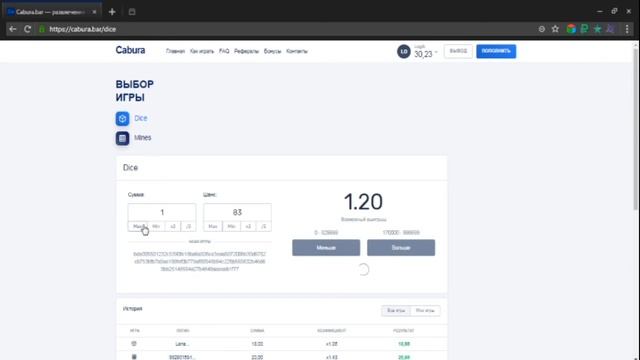Open the Бонусы menu item

[x=273, y=51]
